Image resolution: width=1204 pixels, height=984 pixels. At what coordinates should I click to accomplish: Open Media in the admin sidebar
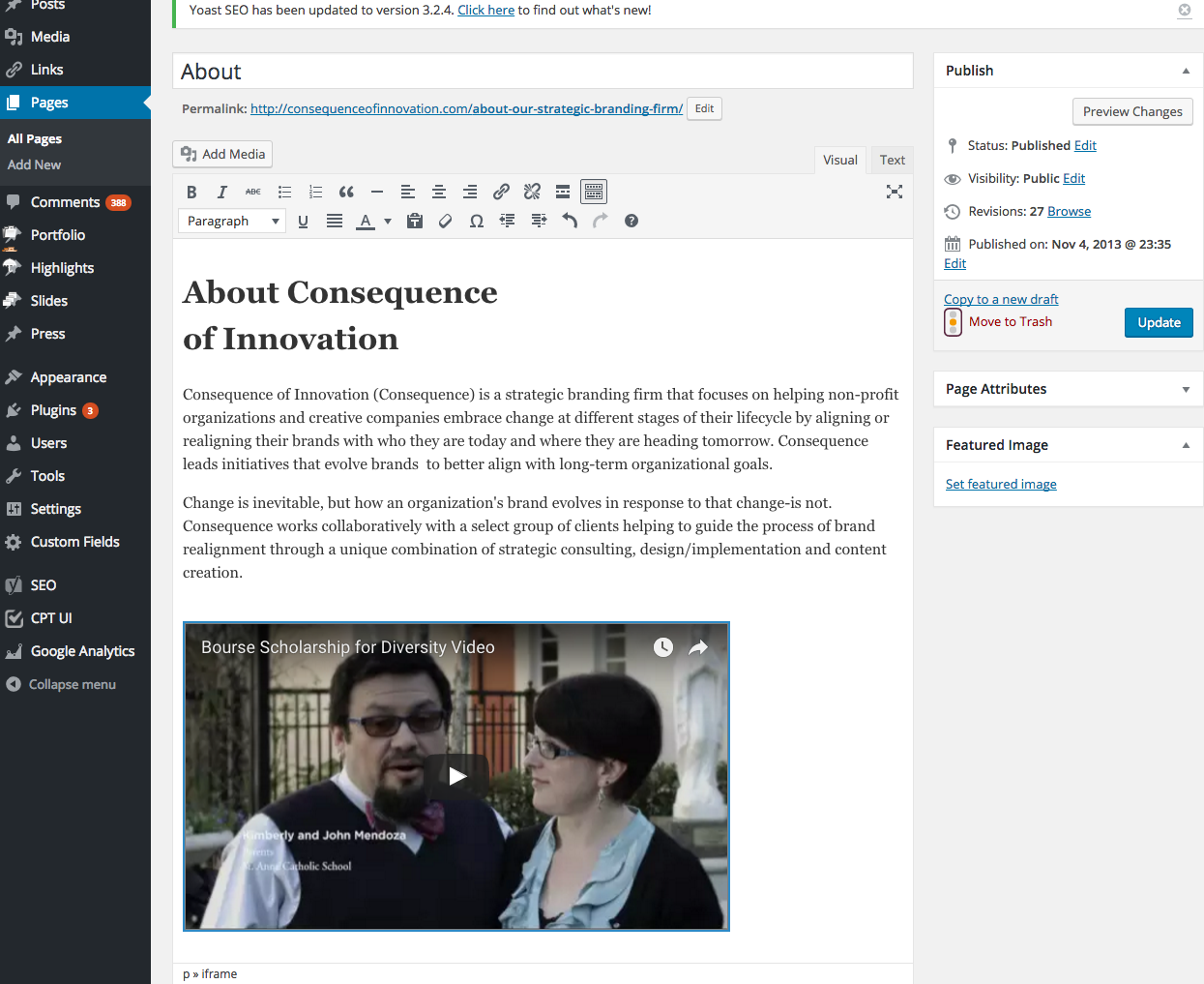75,37
